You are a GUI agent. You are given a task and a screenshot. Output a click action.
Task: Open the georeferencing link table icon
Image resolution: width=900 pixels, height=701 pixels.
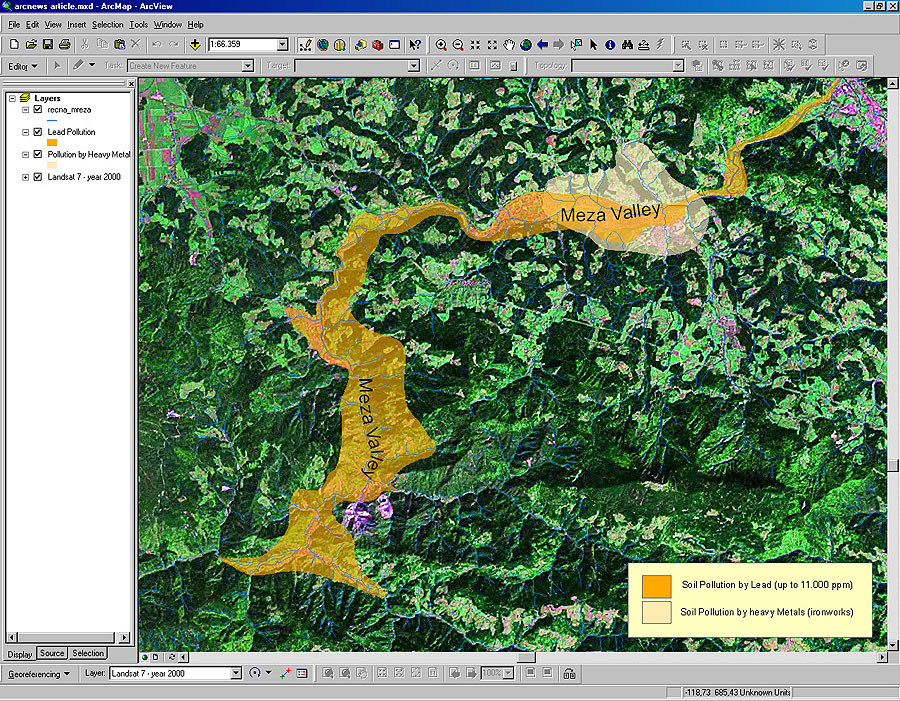302,673
